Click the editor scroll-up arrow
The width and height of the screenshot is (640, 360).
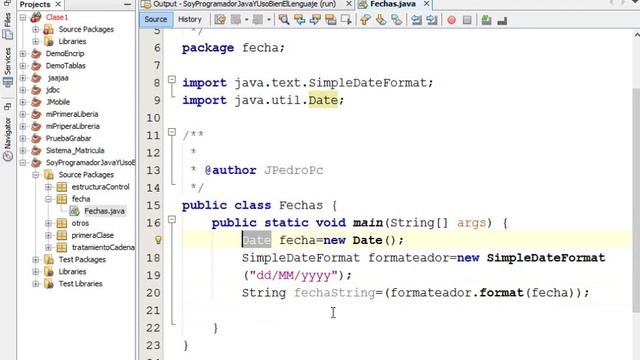click(636, 35)
